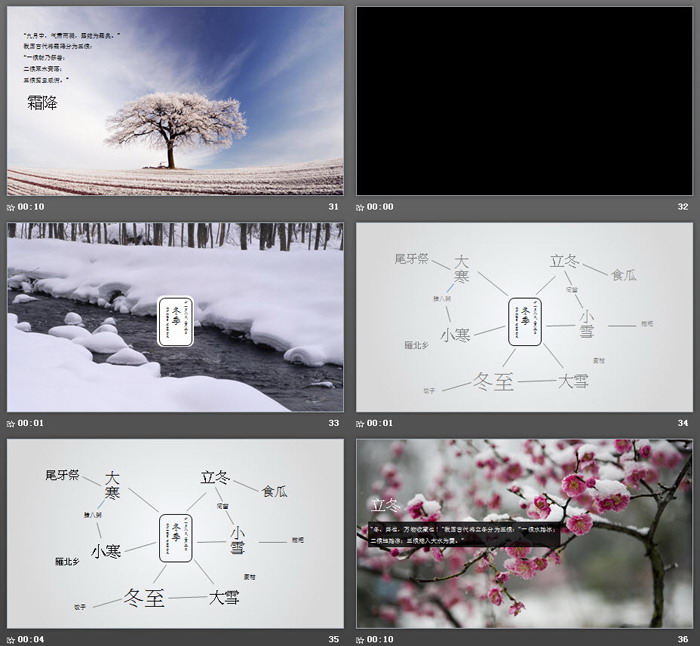Click the transition star icon under slide 34
The image size is (700, 646).
(361, 423)
